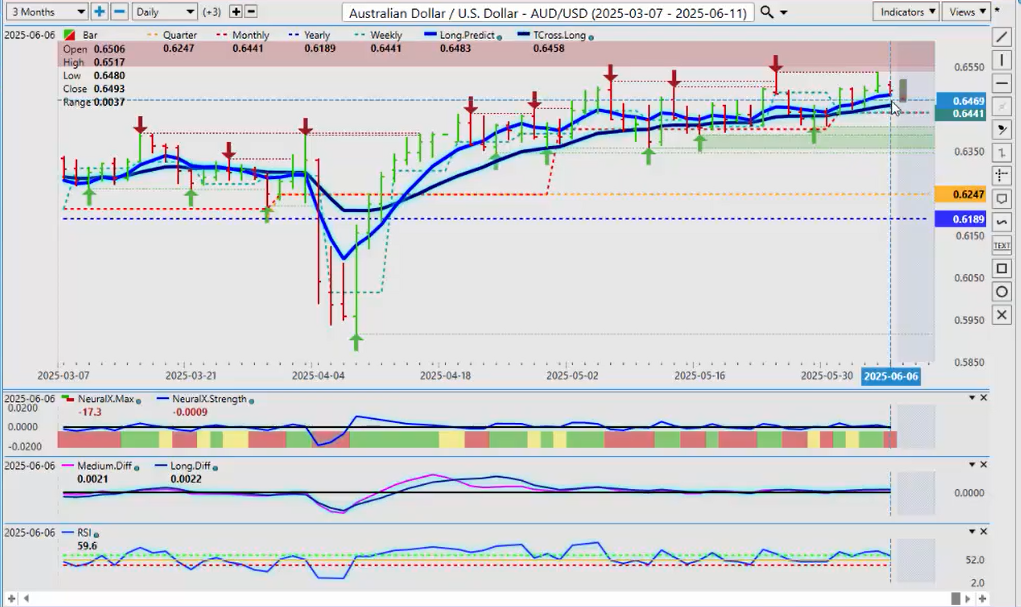Click the RSI value 59.6
Viewport: 1021px width, 607px height.
coord(87,546)
